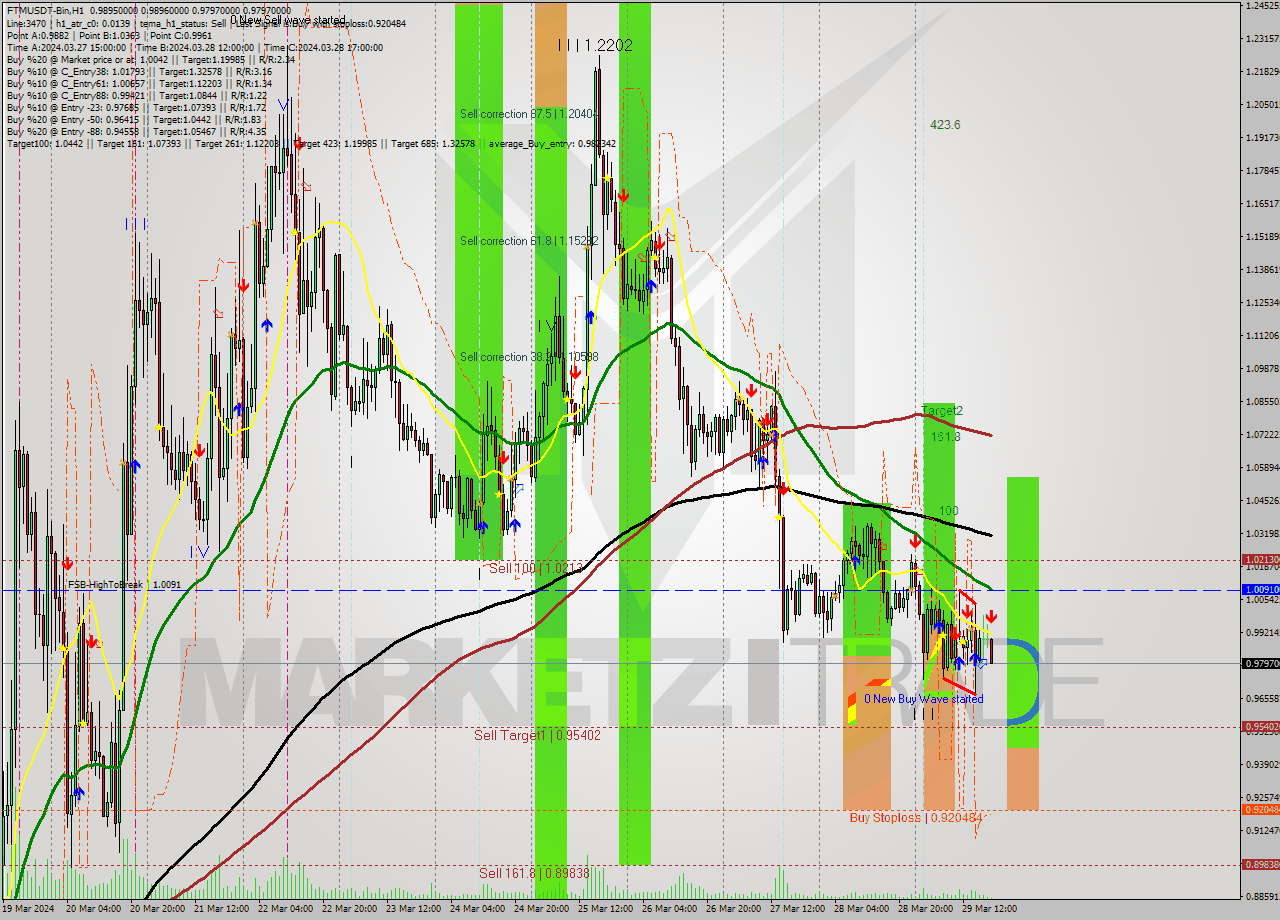The width and height of the screenshot is (1280, 920).
Task: Click the 'Buy %10 @ C_Entry88' info line
Action: coord(136,96)
